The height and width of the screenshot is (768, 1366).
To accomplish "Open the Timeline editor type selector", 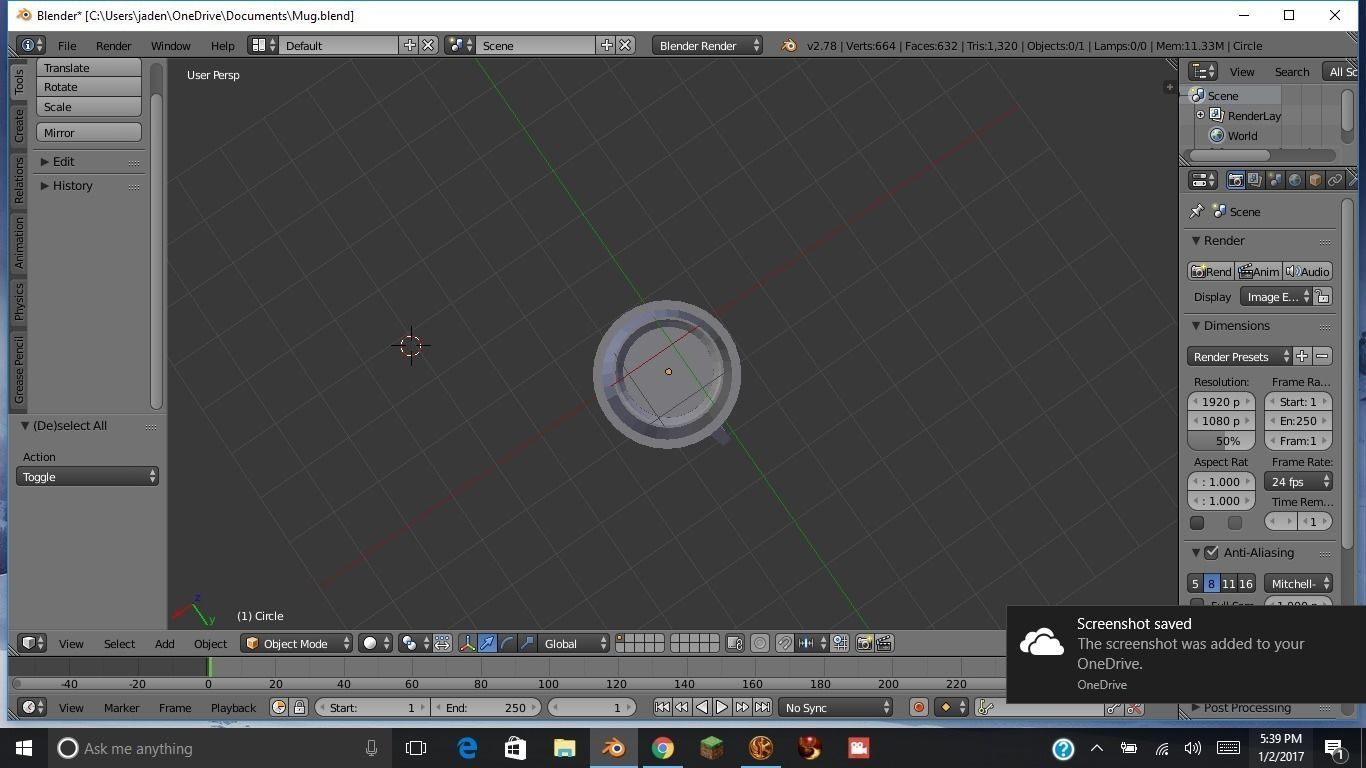I will [x=33, y=707].
